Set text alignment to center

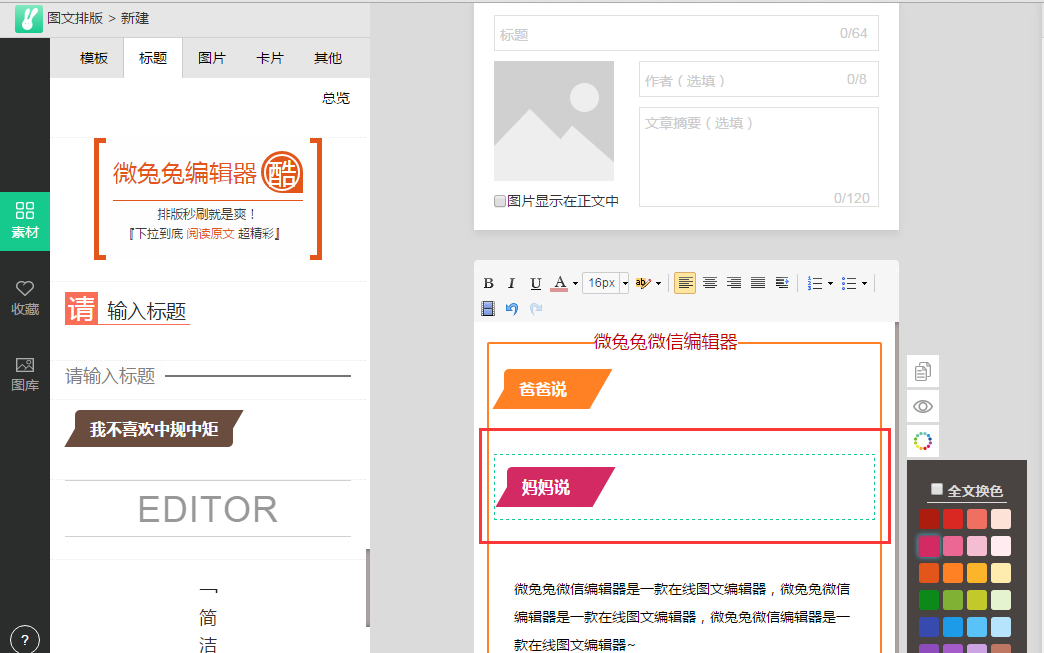(x=709, y=283)
